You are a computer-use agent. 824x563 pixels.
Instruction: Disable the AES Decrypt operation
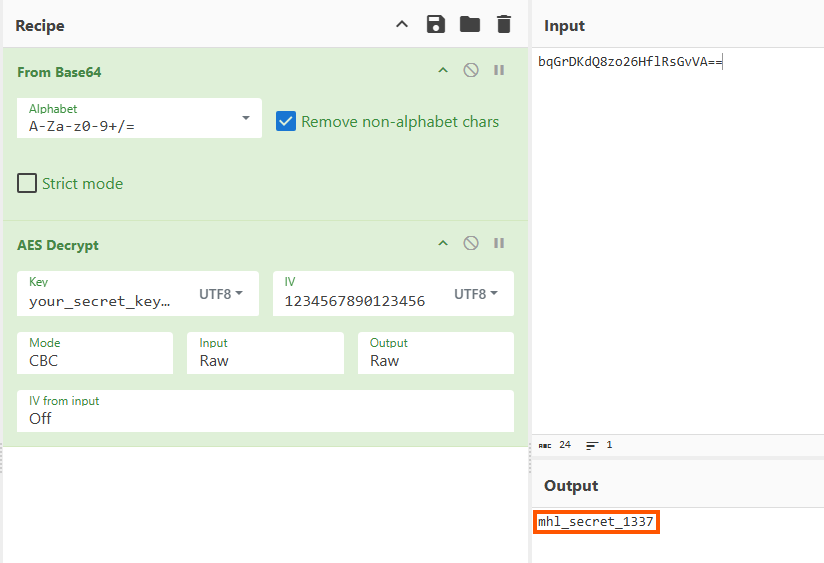(x=471, y=243)
